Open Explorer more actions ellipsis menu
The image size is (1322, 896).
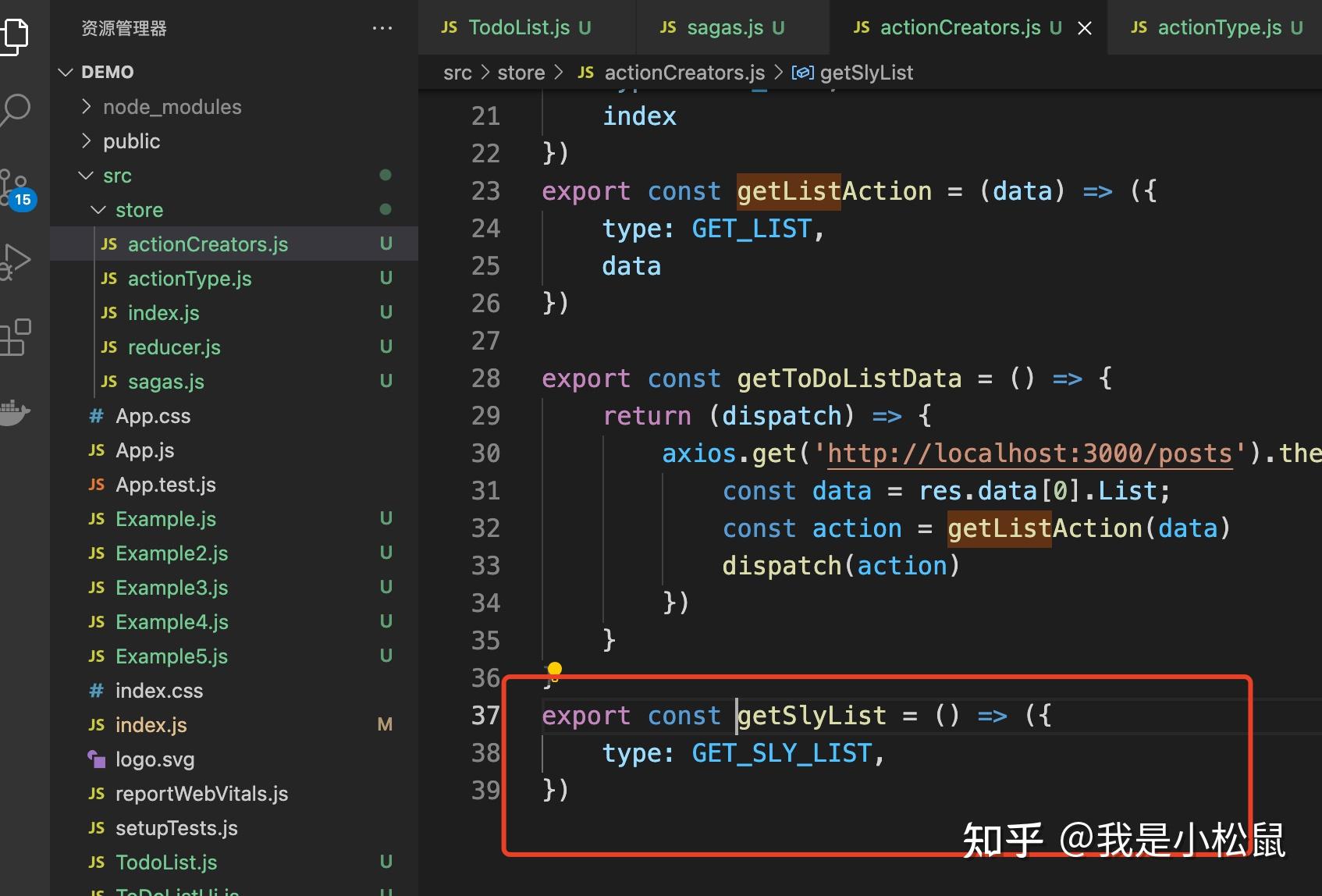[x=382, y=29]
